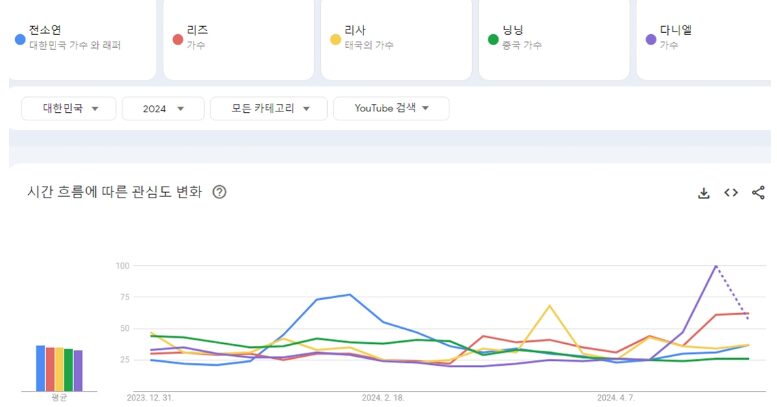Click the green dot for 닝닝
The image size is (777, 407).
493,39
